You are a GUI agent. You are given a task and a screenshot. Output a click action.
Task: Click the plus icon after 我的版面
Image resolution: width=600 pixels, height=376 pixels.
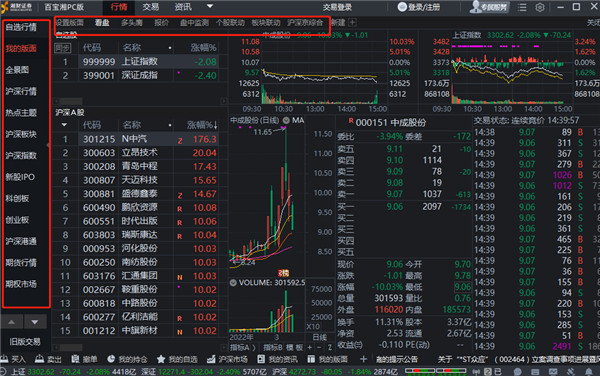coord(363,359)
